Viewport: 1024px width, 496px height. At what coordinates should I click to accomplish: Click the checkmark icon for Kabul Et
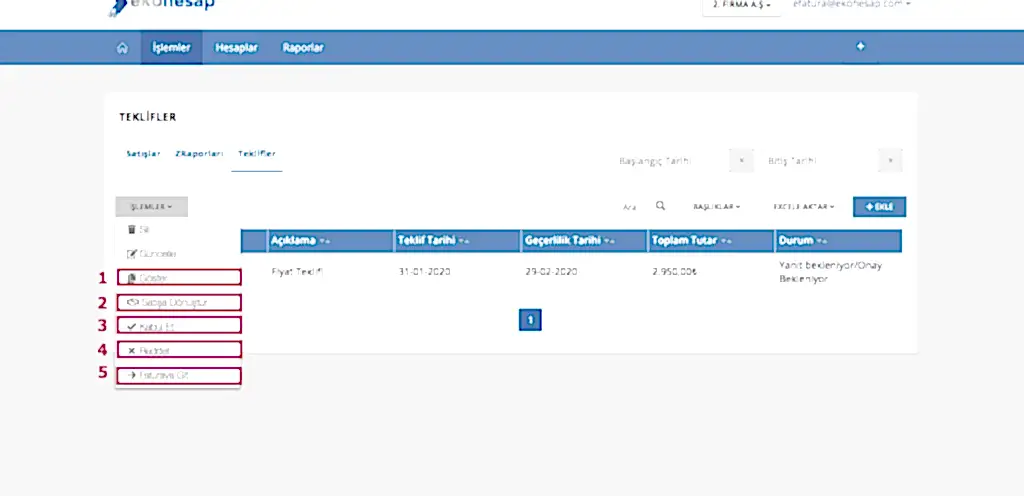click(x=131, y=326)
